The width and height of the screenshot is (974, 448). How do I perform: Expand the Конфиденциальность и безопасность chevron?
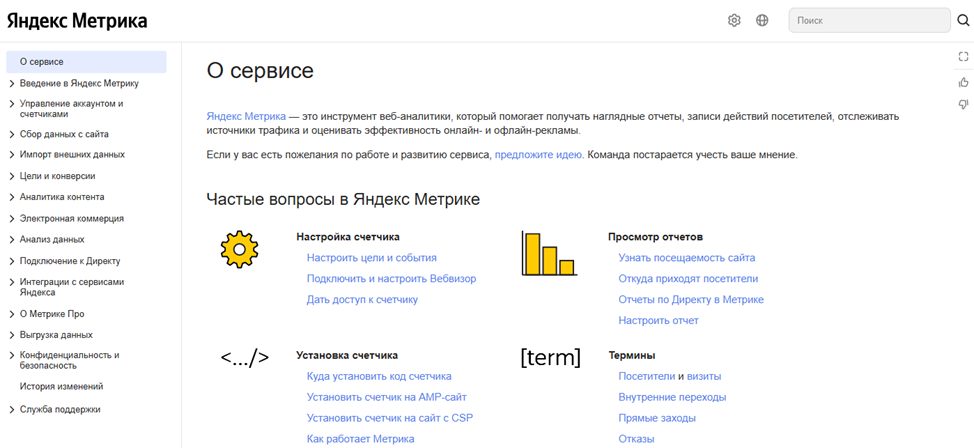click(12, 355)
